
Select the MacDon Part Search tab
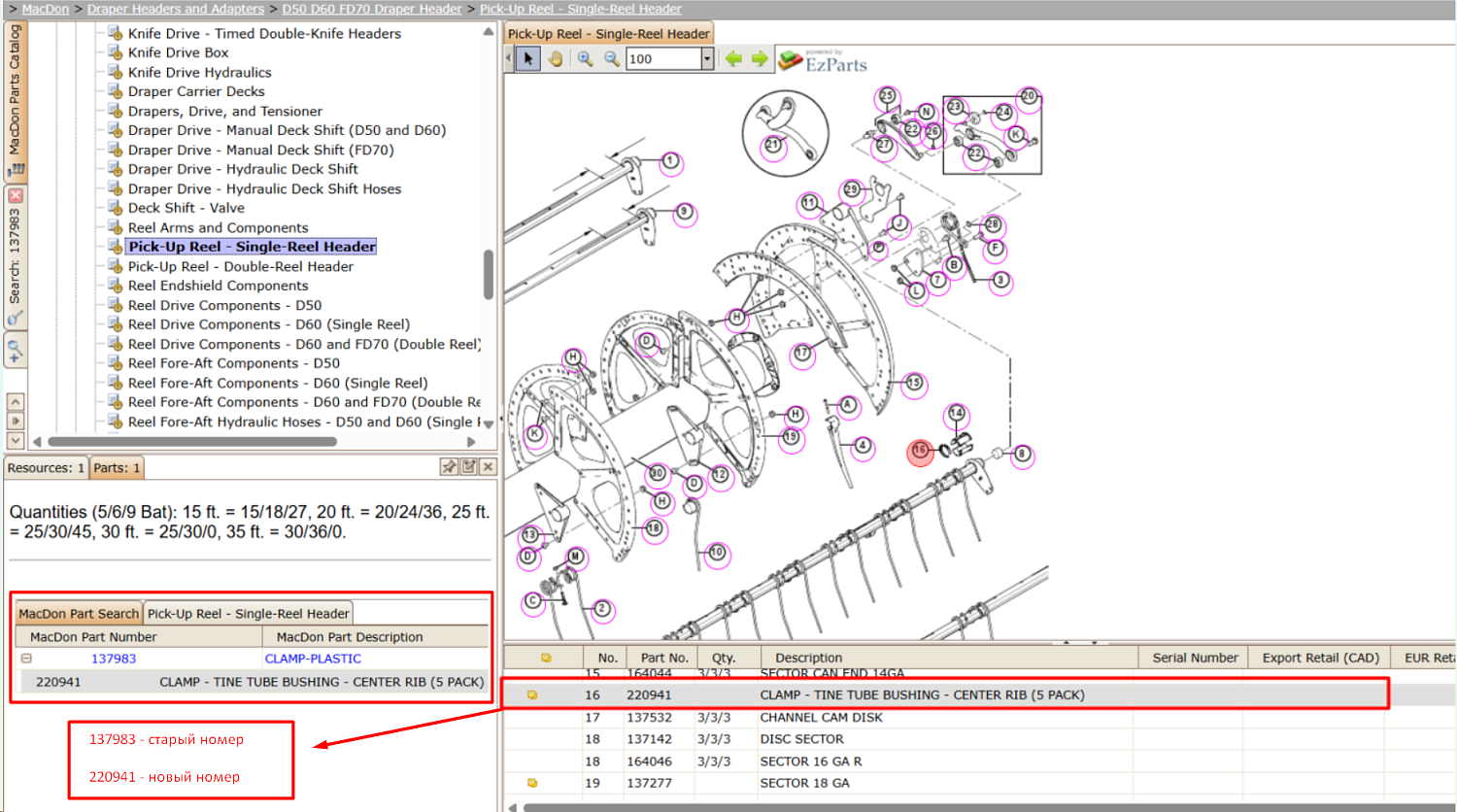coord(79,614)
